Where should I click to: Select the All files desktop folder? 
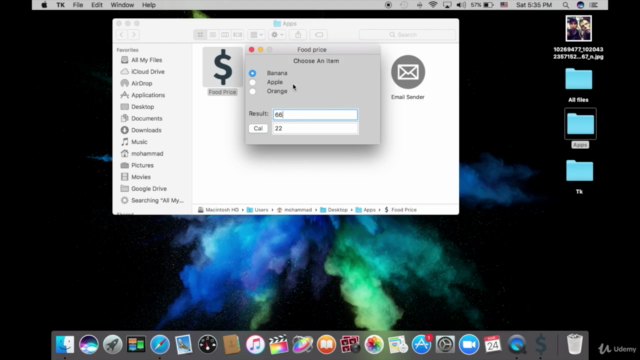(x=578, y=79)
